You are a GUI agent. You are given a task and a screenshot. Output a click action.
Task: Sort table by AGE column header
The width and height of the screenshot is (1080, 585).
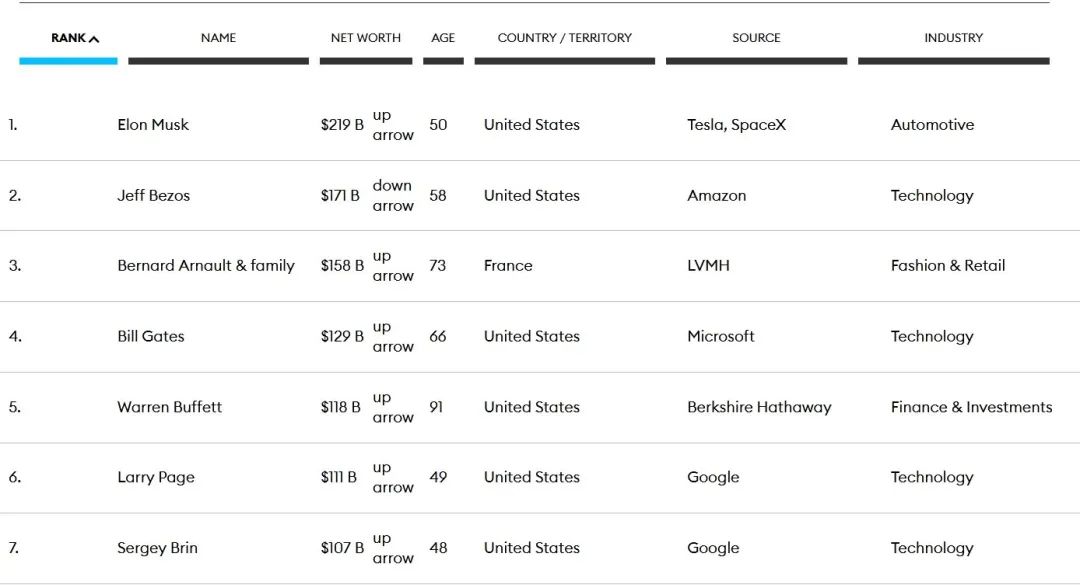coord(443,38)
